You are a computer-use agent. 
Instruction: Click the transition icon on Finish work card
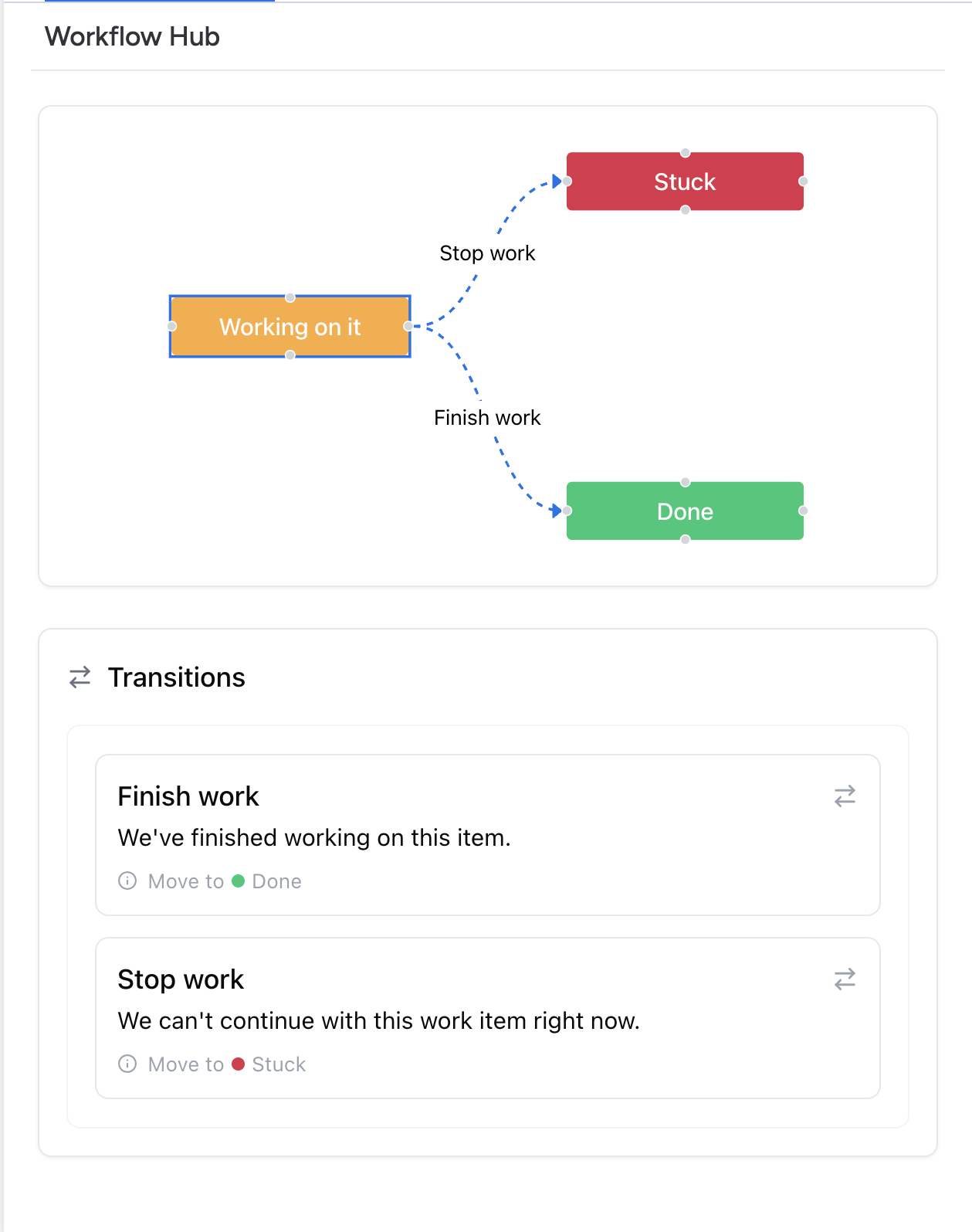tap(845, 796)
